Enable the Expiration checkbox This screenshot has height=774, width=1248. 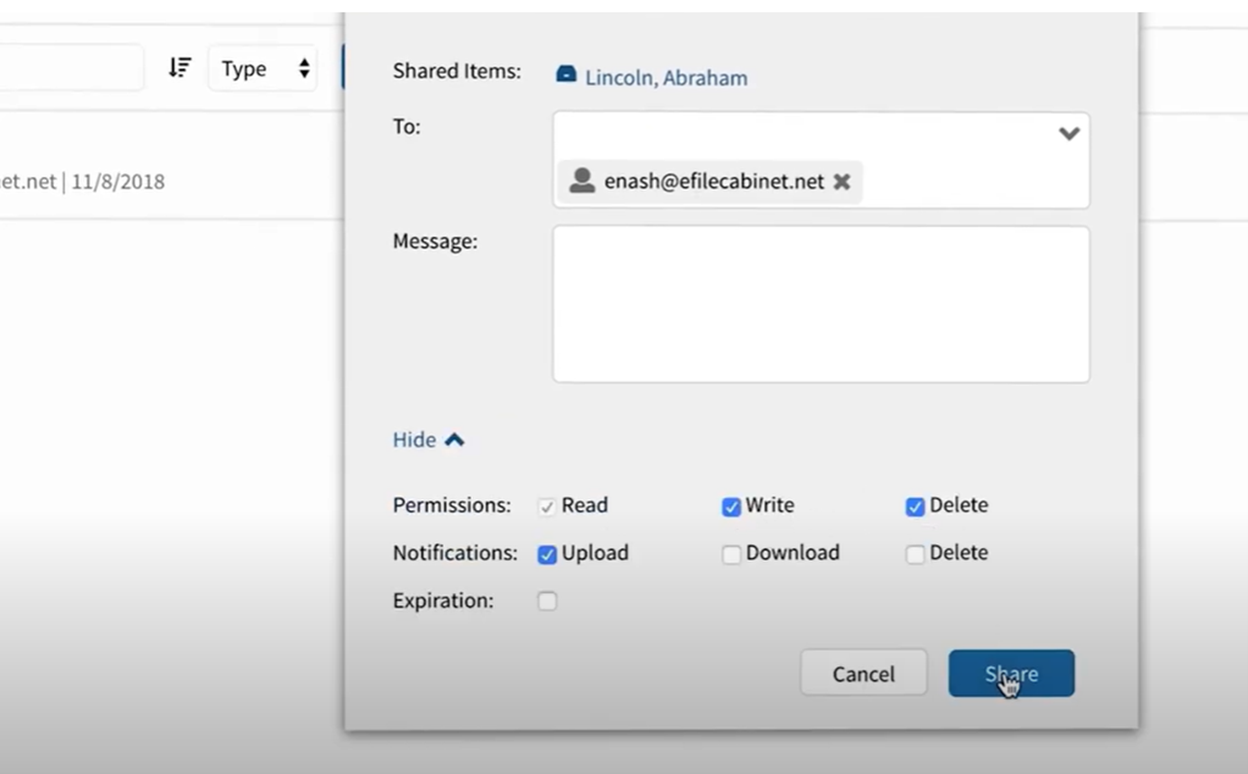(x=547, y=602)
